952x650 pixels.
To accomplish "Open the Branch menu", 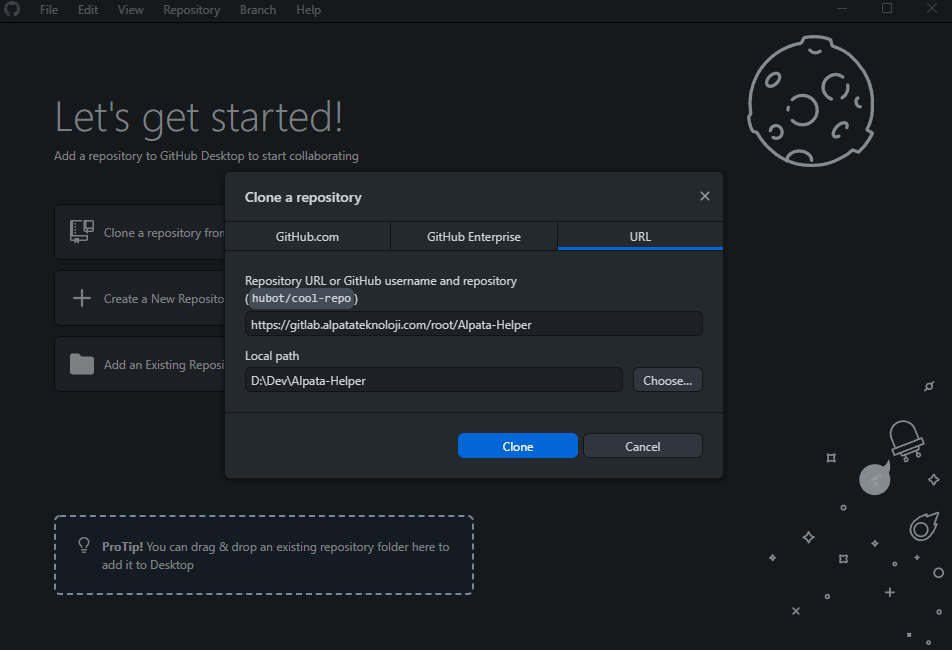I will (x=258, y=10).
